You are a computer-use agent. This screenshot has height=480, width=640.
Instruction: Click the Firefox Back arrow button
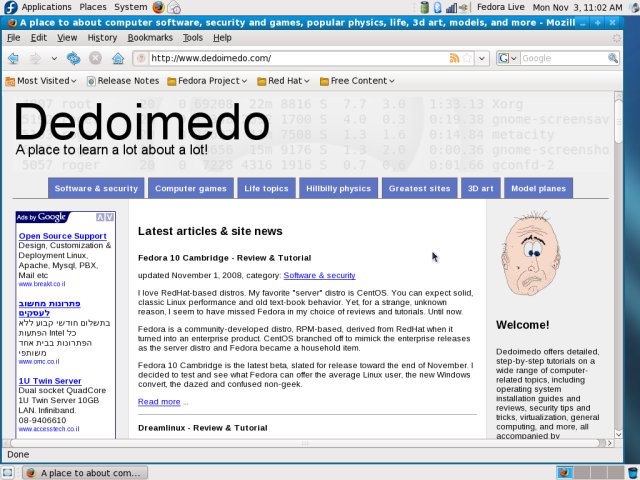(13, 58)
